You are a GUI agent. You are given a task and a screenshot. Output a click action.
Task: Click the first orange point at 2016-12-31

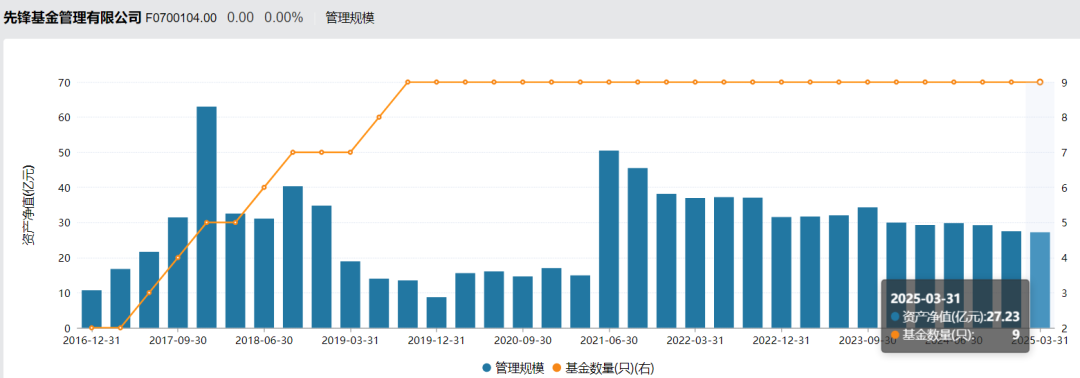(x=92, y=328)
